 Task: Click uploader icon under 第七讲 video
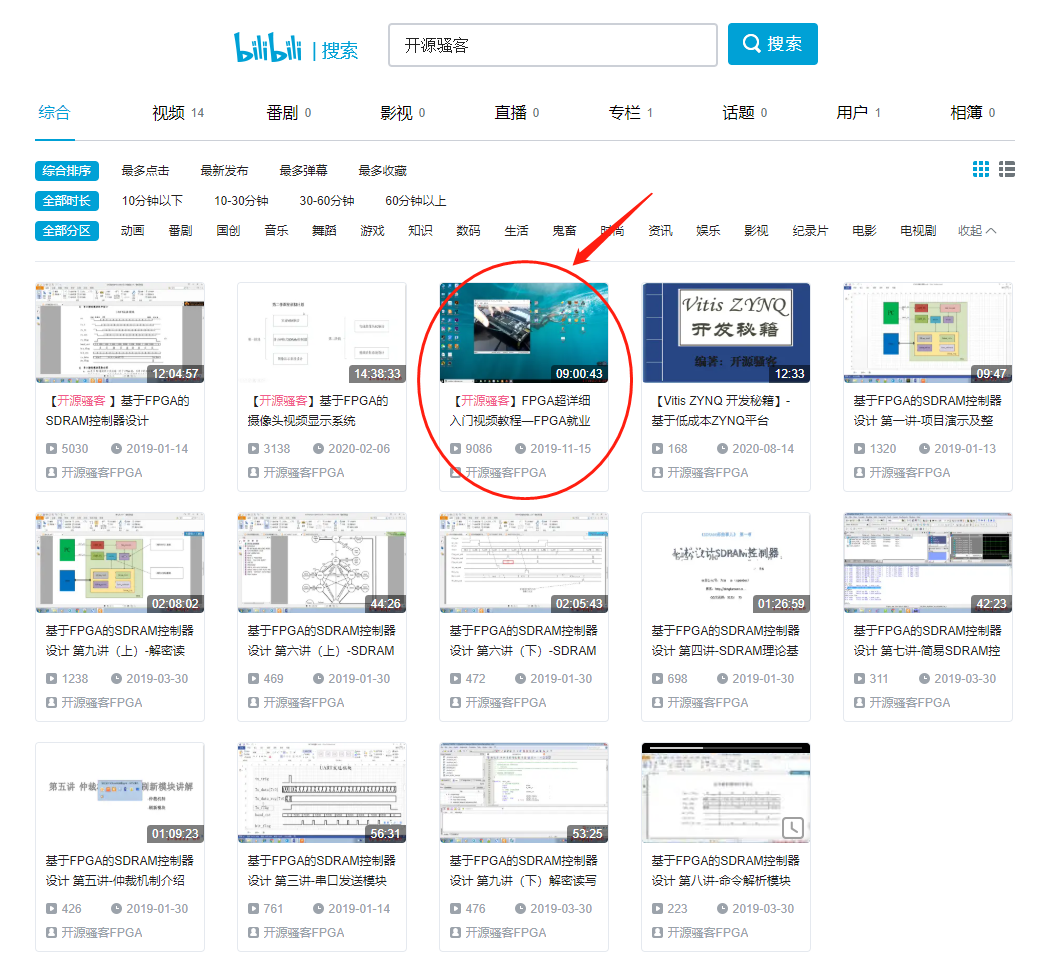tap(859, 703)
